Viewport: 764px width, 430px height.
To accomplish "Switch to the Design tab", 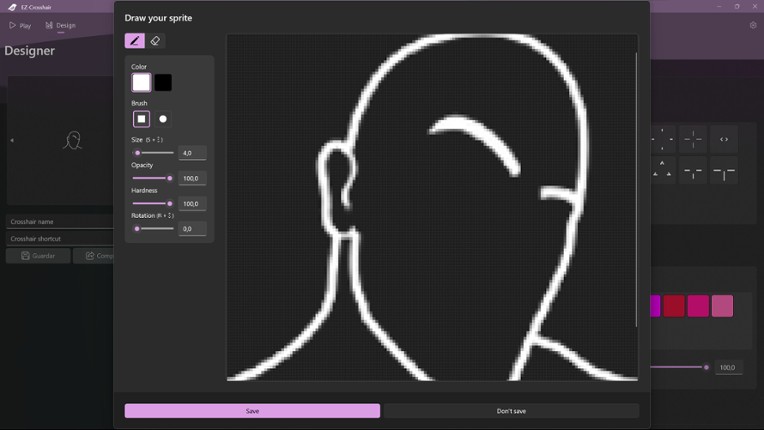I will tap(60, 25).
